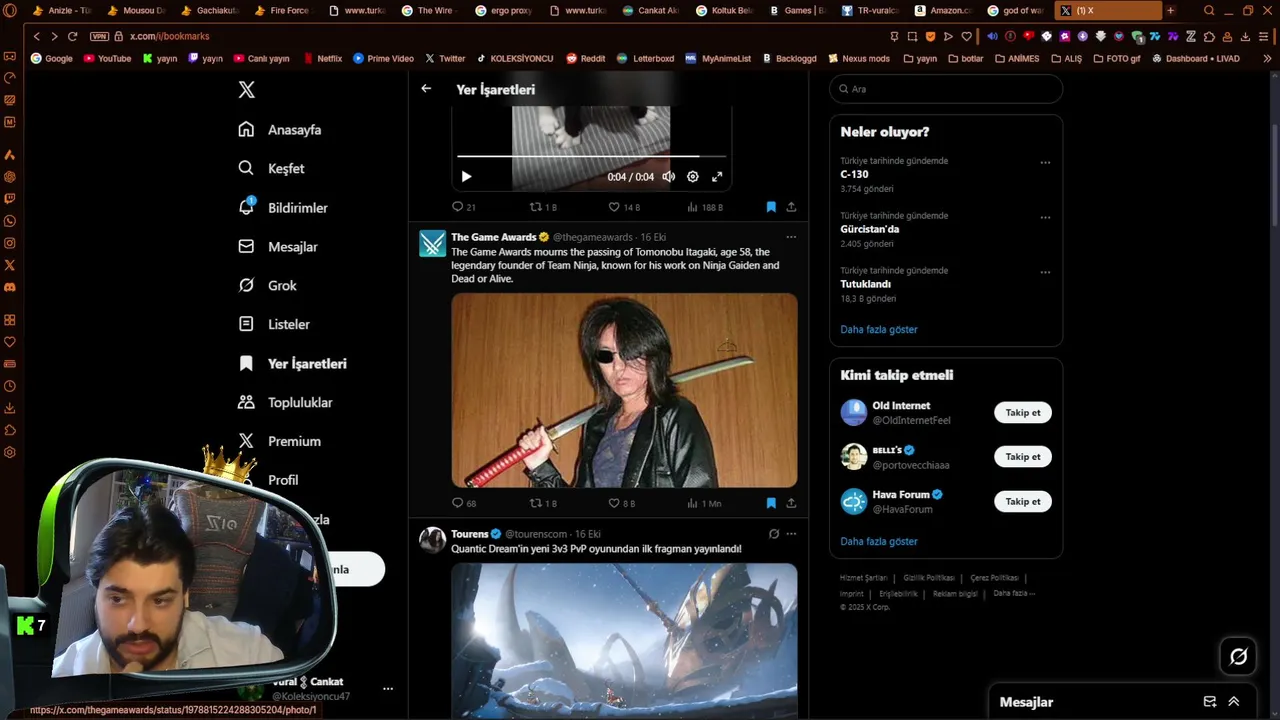The image size is (1280, 720).
Task: Open Topluluklar communities
Action: (x=285, y=403)
